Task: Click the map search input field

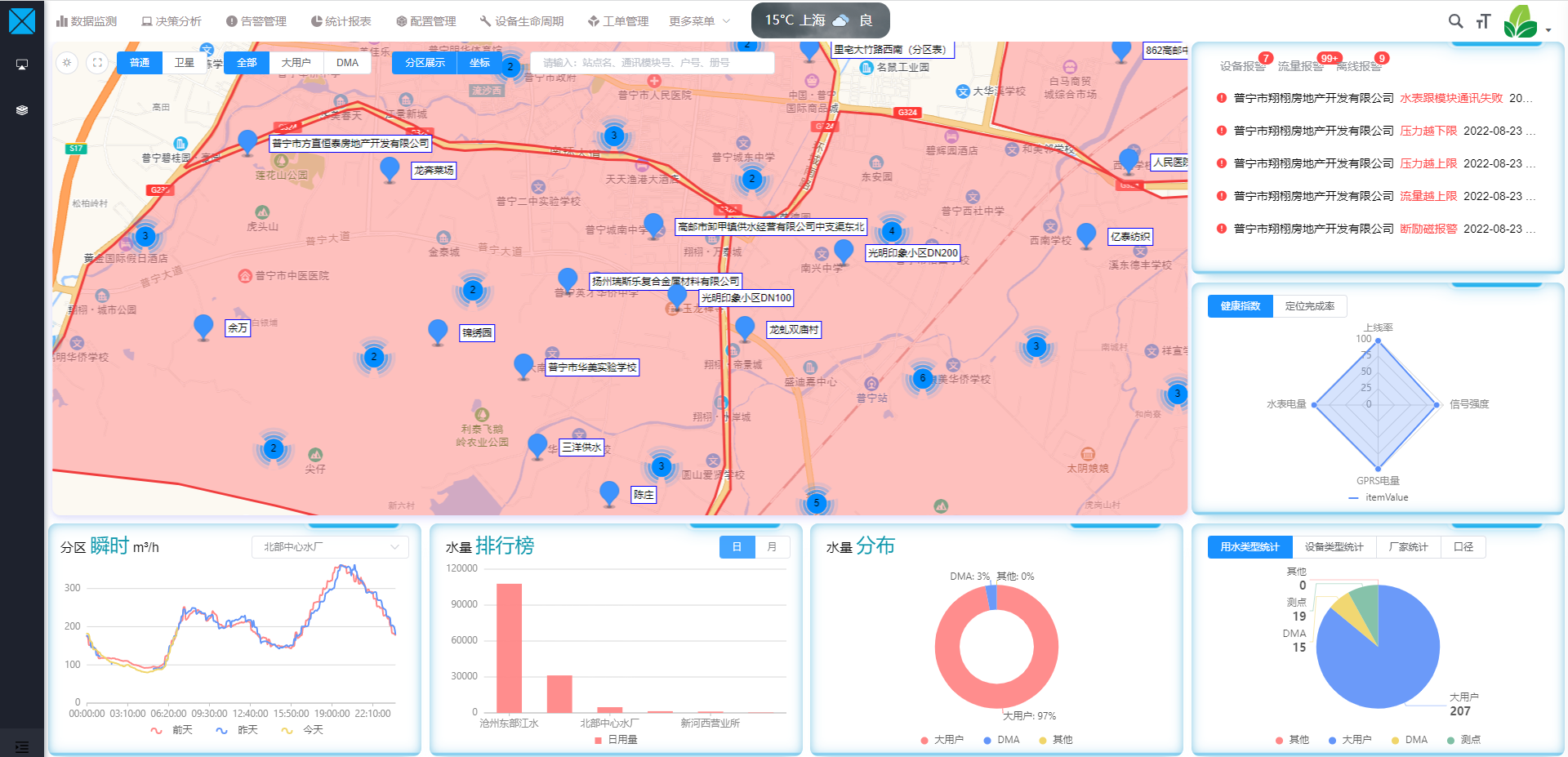Action: tap(652, 63)
